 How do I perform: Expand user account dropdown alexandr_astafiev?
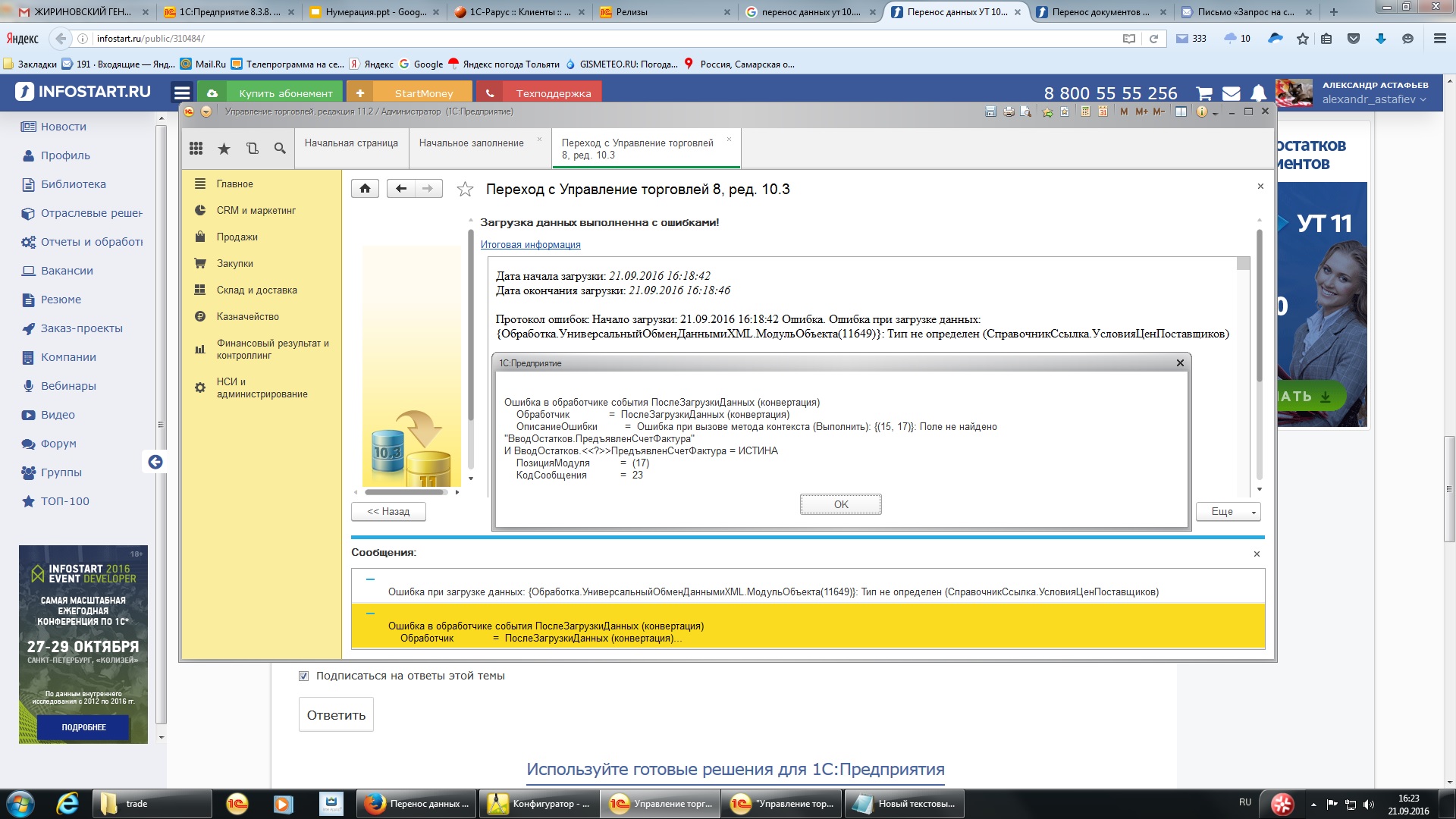[1374, 99]
